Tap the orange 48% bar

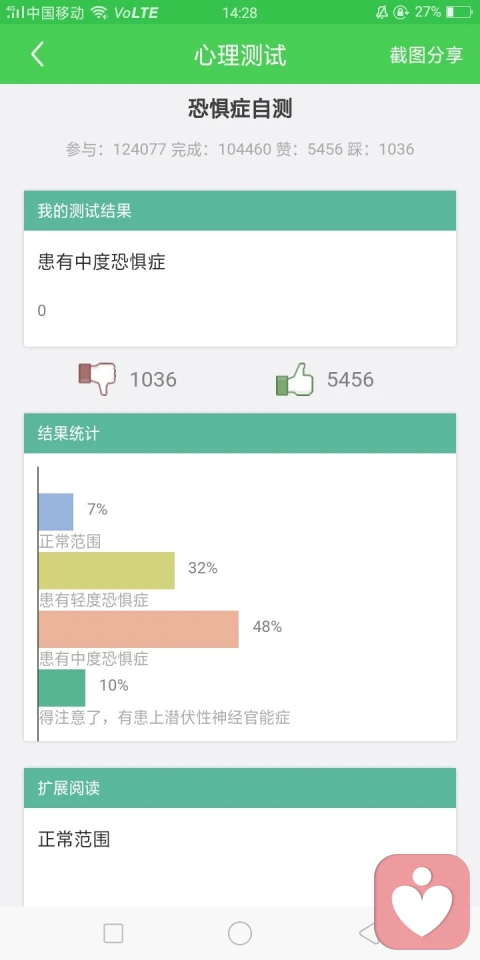pyautogui.click(x=138, y=629)
